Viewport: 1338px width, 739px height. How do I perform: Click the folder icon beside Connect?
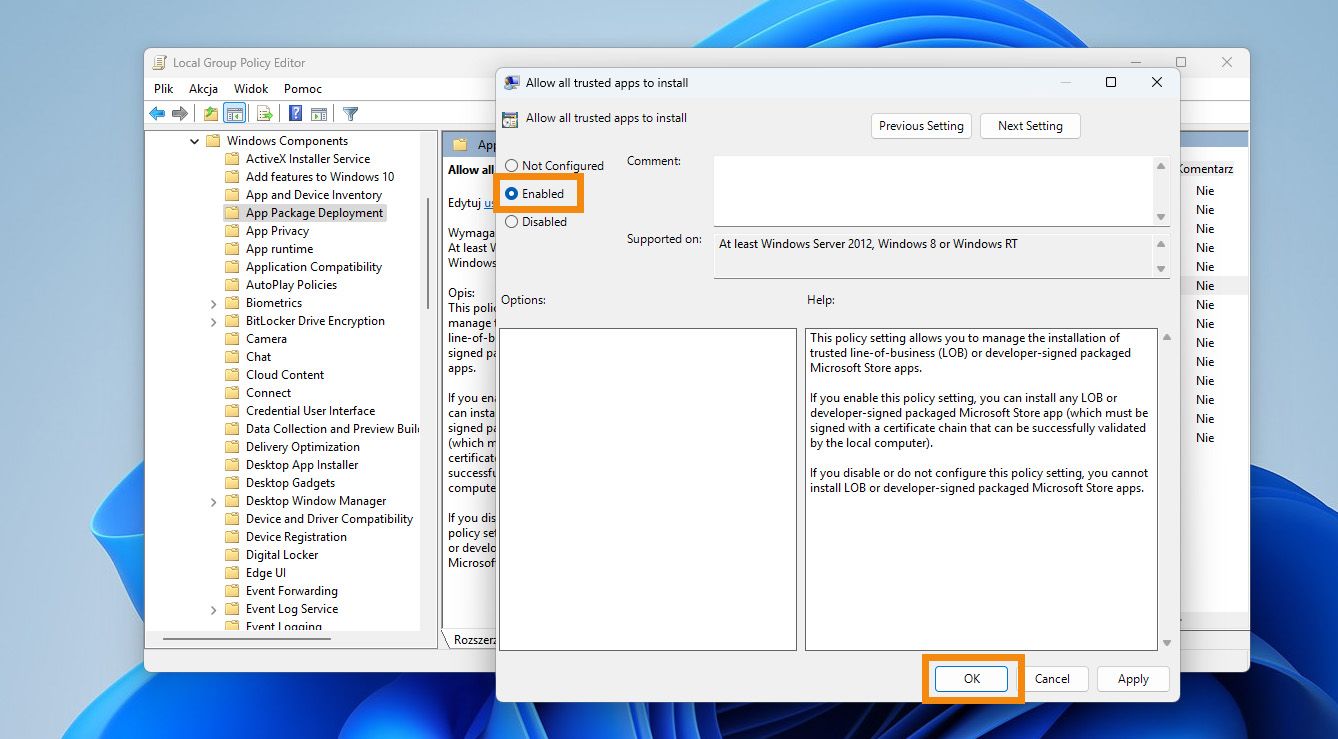(232, 393)
